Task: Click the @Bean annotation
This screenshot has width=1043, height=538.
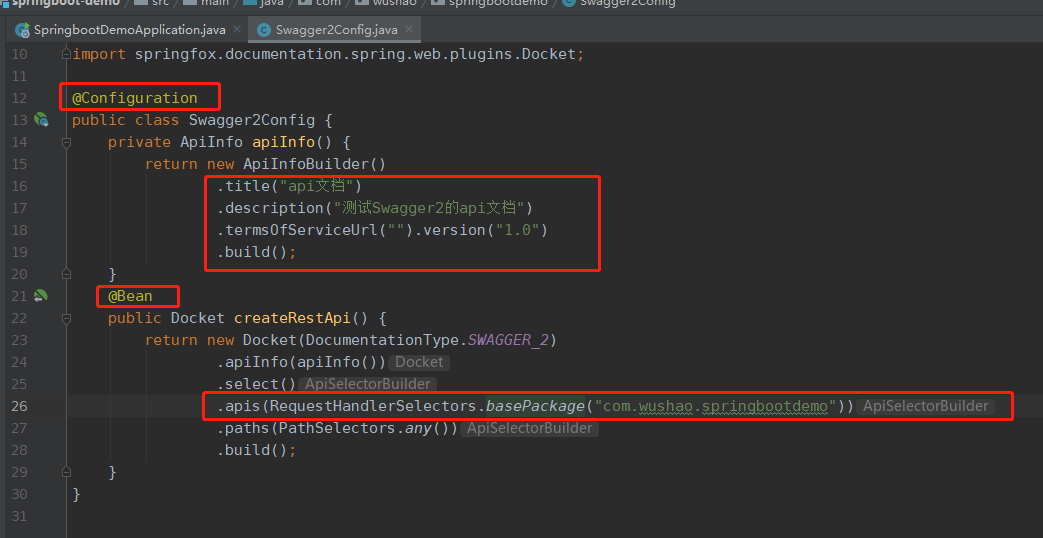Action: pos(130,296)
